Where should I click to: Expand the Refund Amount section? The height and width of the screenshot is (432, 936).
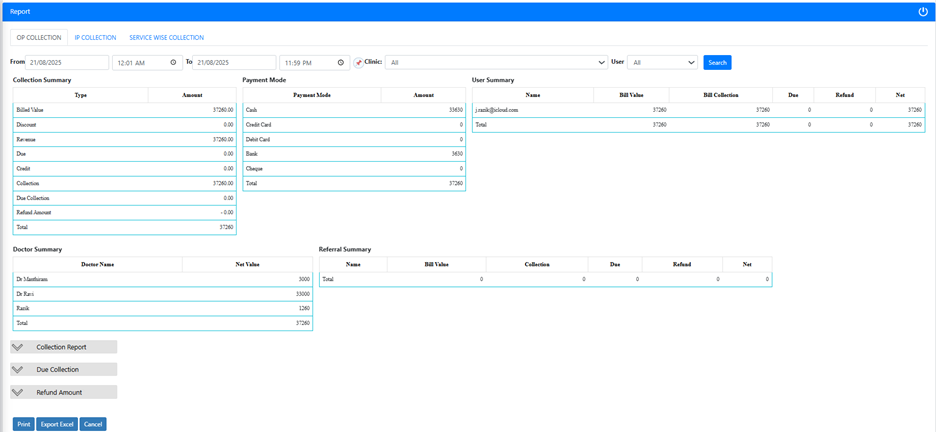coord(59,393)
